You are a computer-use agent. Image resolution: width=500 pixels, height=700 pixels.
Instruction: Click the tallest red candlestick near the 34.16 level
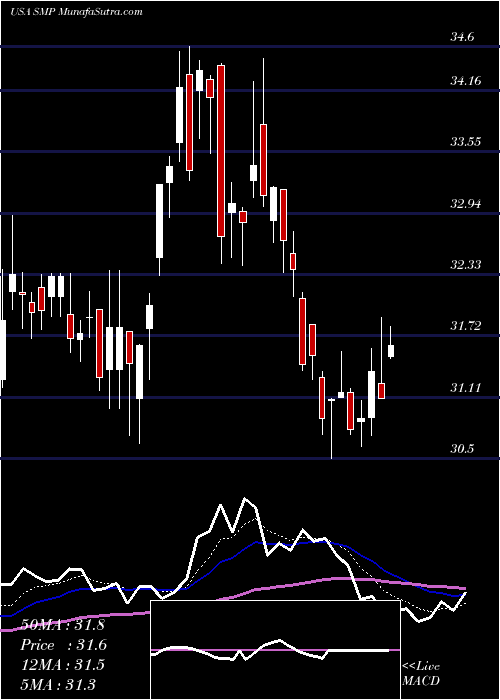[221, 151]
